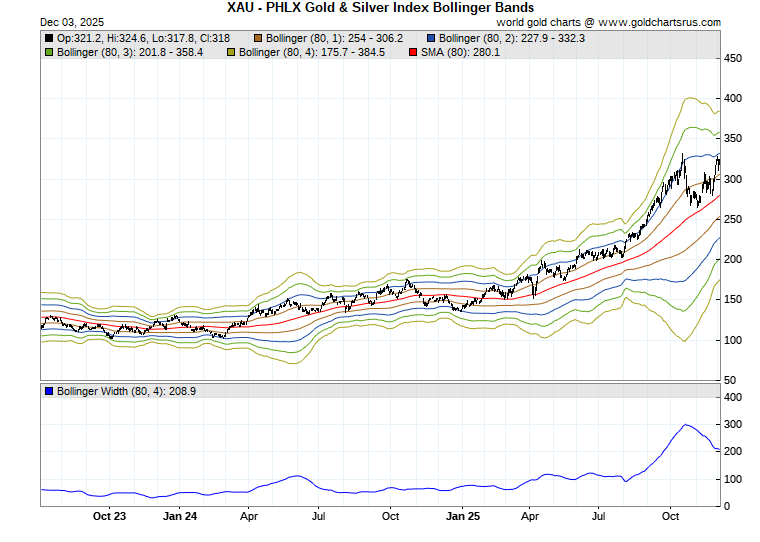This screenshot has width=760, height=542.
Task: Click the blue Bollinger Width legend swatch
Action: coord(49,391)
